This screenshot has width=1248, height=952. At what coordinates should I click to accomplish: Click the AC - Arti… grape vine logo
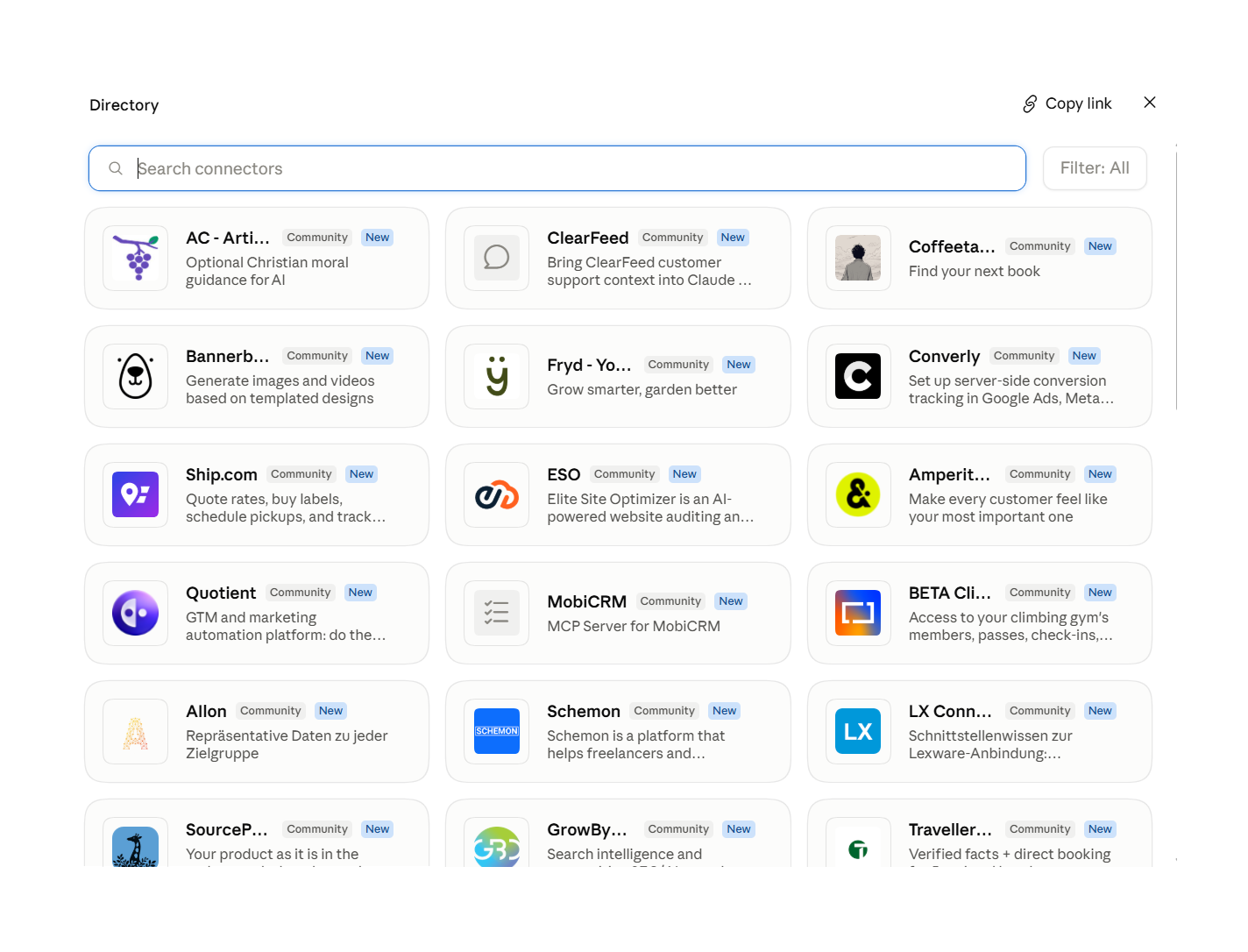[136, 258]
